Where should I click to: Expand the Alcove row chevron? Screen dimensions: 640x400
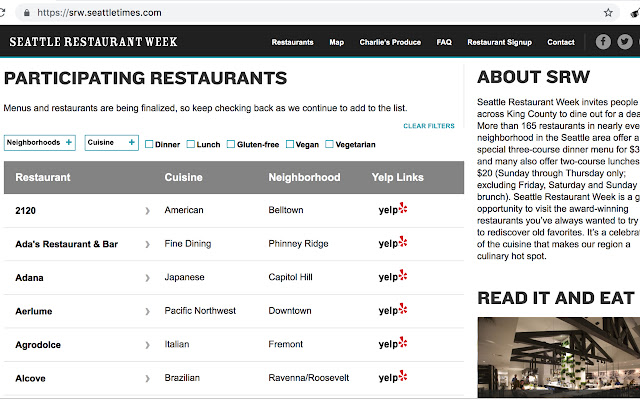coord(147,379)
